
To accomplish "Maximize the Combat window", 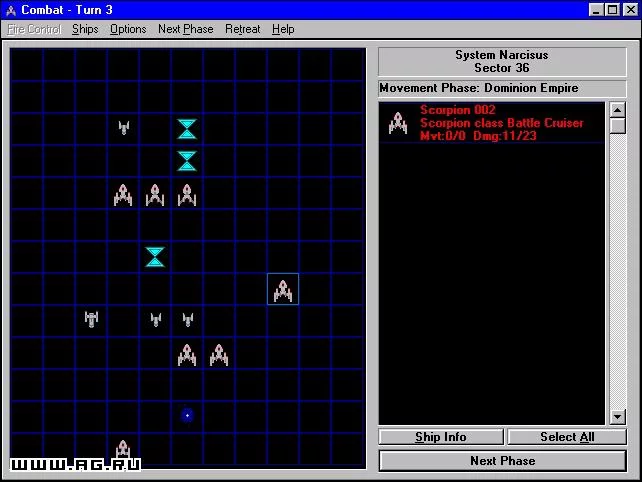I will pyautogui.click(x=612, y=10).
